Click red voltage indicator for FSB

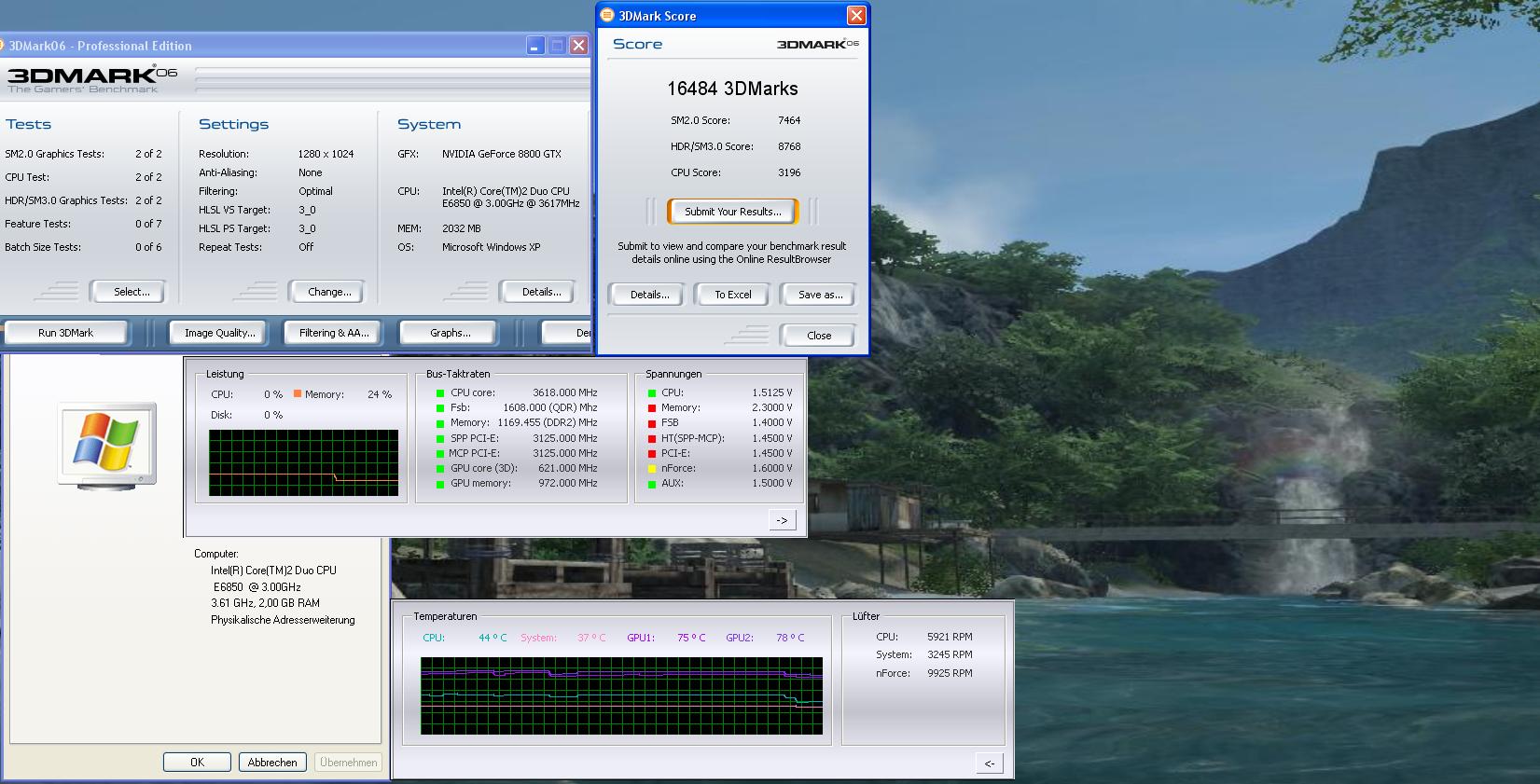(x=652, y=423)
